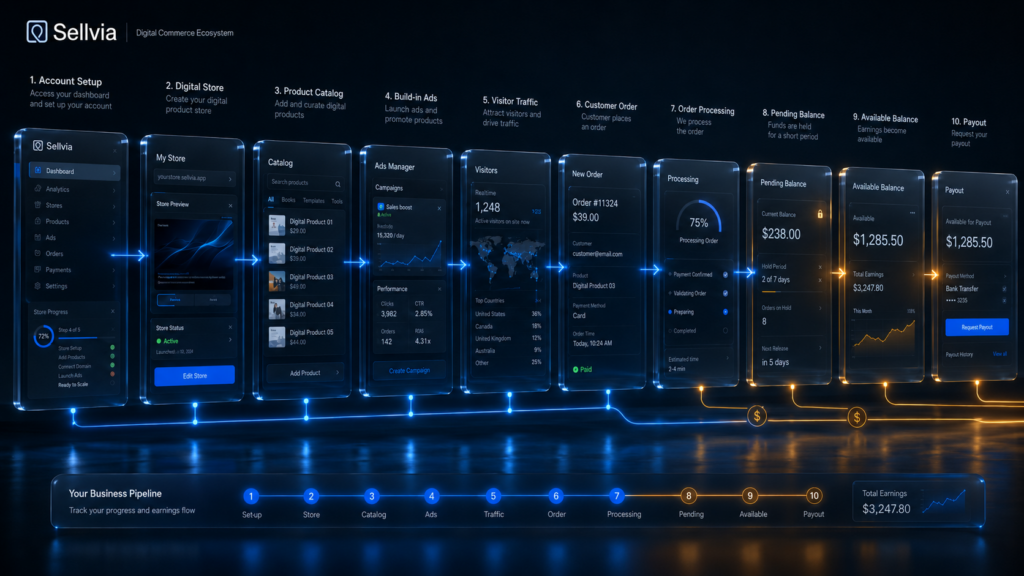Screen dimensions: 1024x576
Task: Expand the Products menu chevron
Action: [x=114, y=223]
